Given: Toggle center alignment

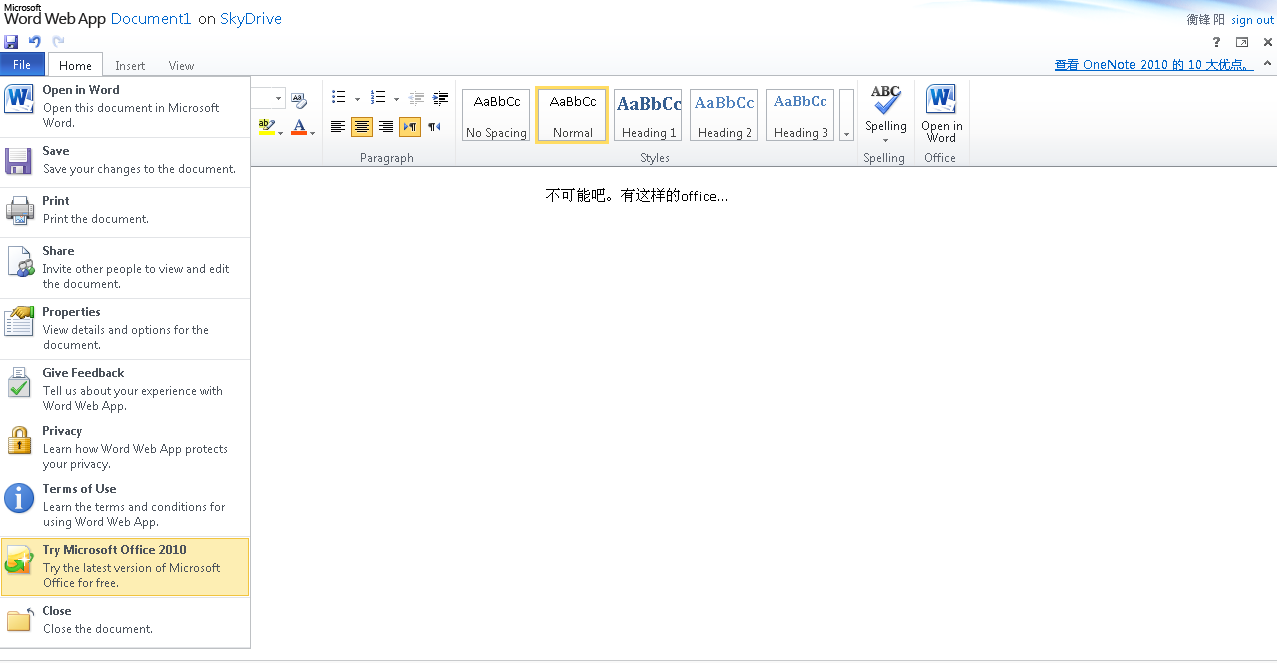Looking at the screenshot, I should [x=362, y=127].
